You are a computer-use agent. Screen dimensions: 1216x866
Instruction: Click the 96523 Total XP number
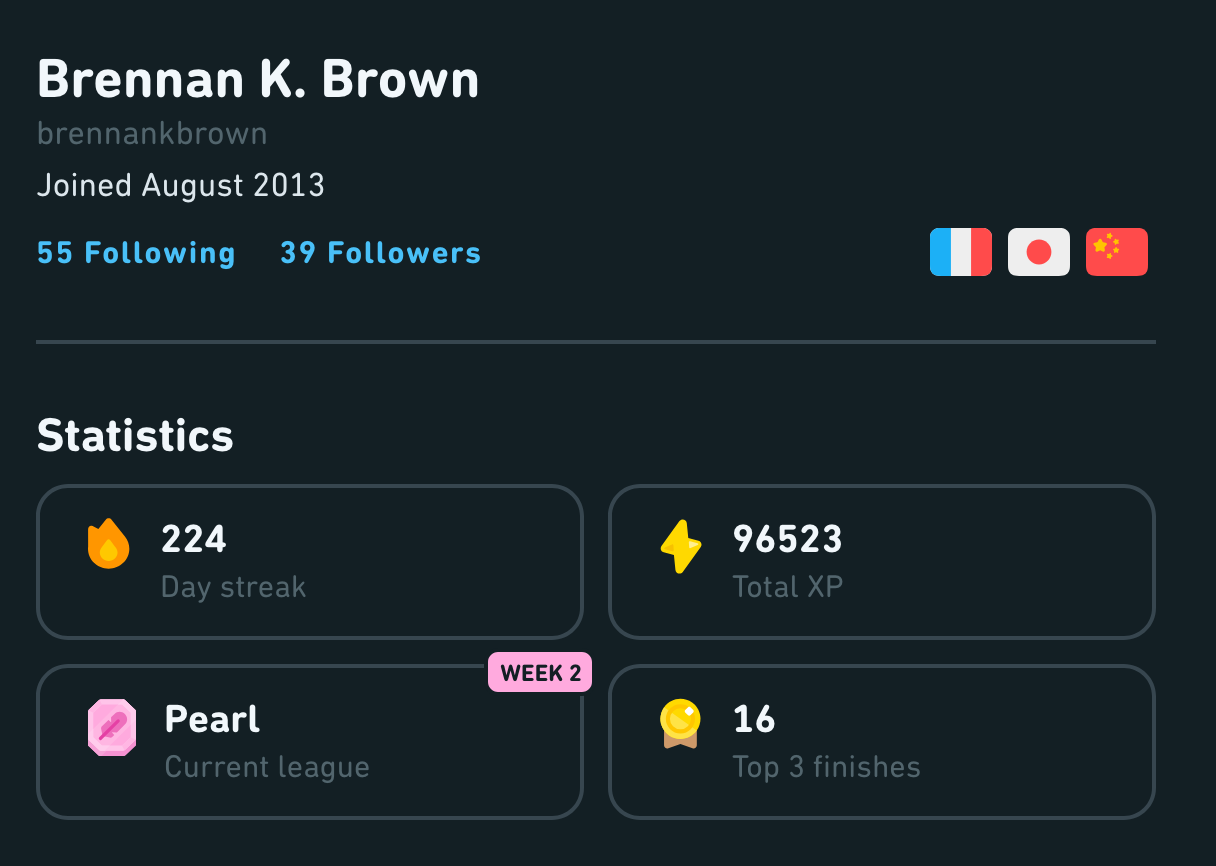(787, 540)
